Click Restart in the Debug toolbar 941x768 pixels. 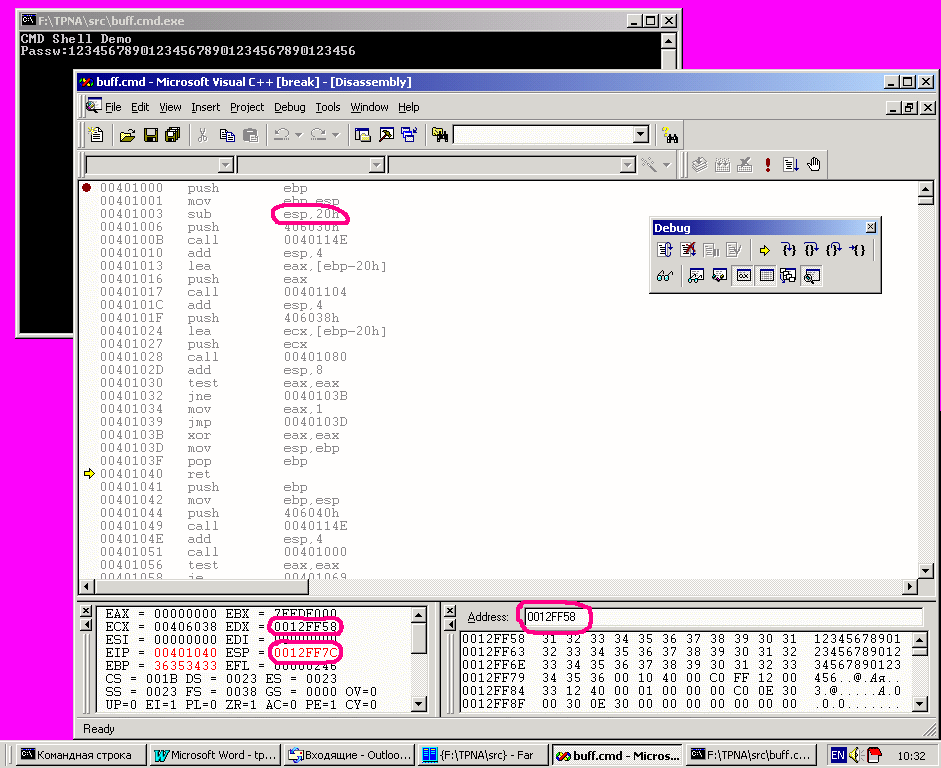(x=665, y=250)
